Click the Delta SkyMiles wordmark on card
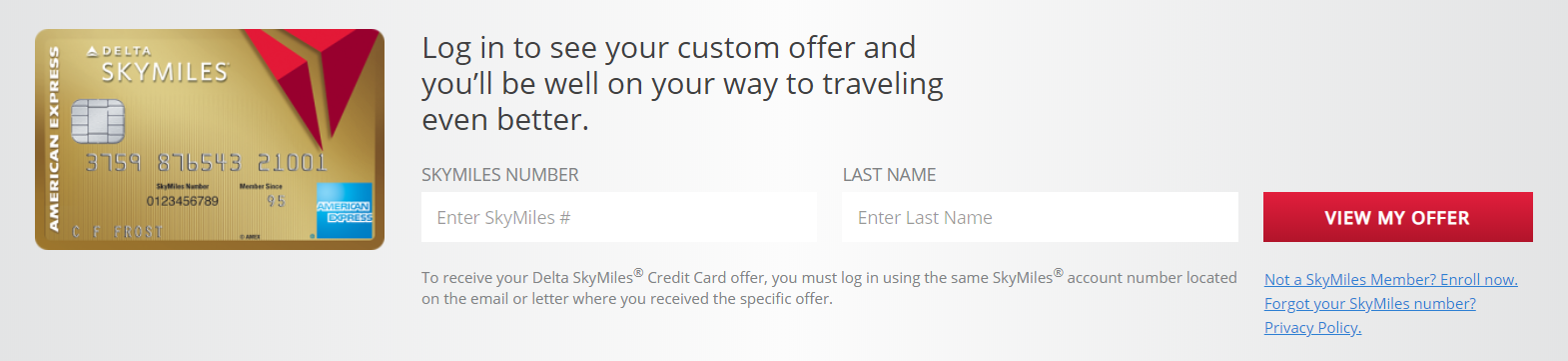 coord(159,65)
